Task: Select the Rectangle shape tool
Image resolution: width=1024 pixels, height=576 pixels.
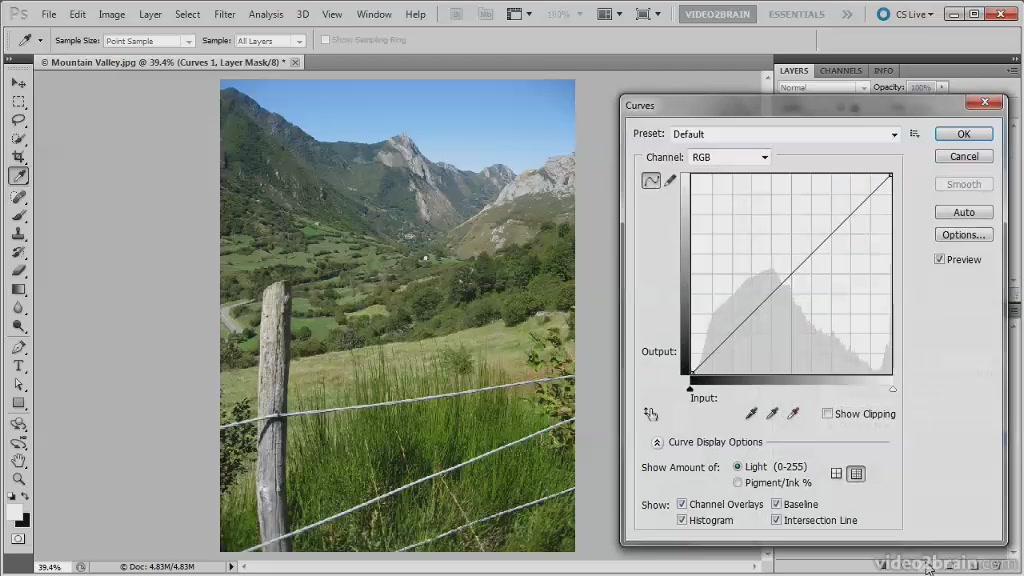Action: tap(18, 403)
